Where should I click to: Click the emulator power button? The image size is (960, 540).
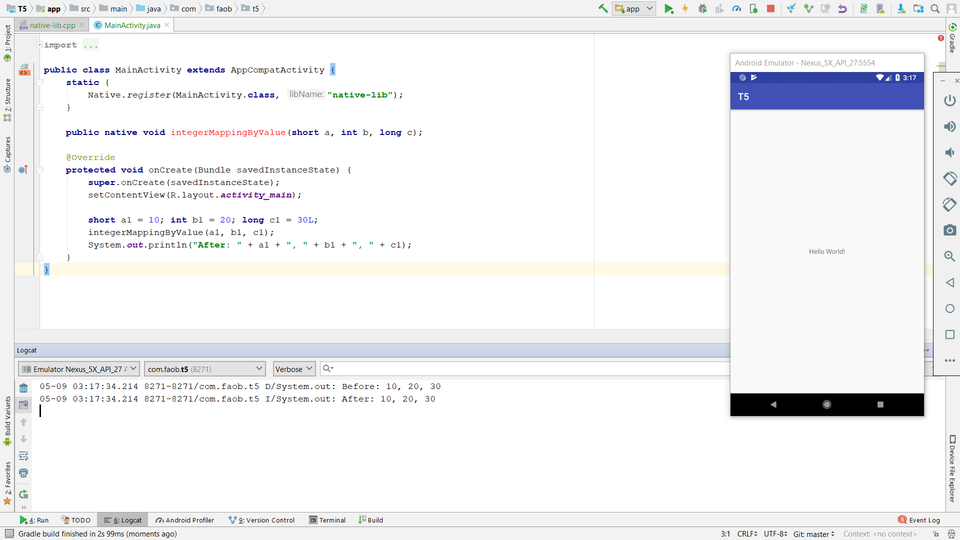coord(950,100)
